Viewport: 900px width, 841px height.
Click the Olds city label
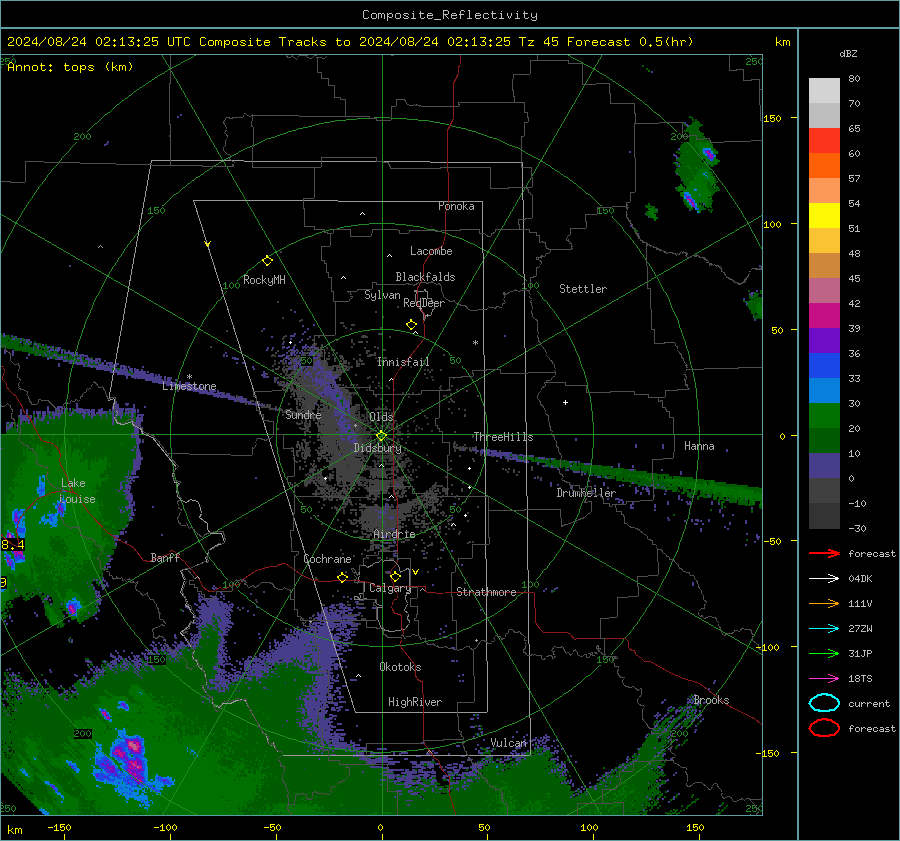(381, 416)
